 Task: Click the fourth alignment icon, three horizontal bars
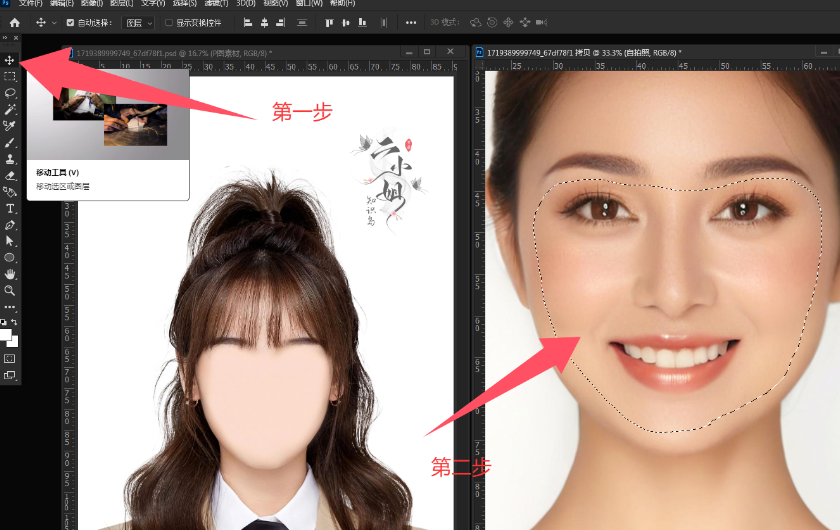tap(302, 23)
